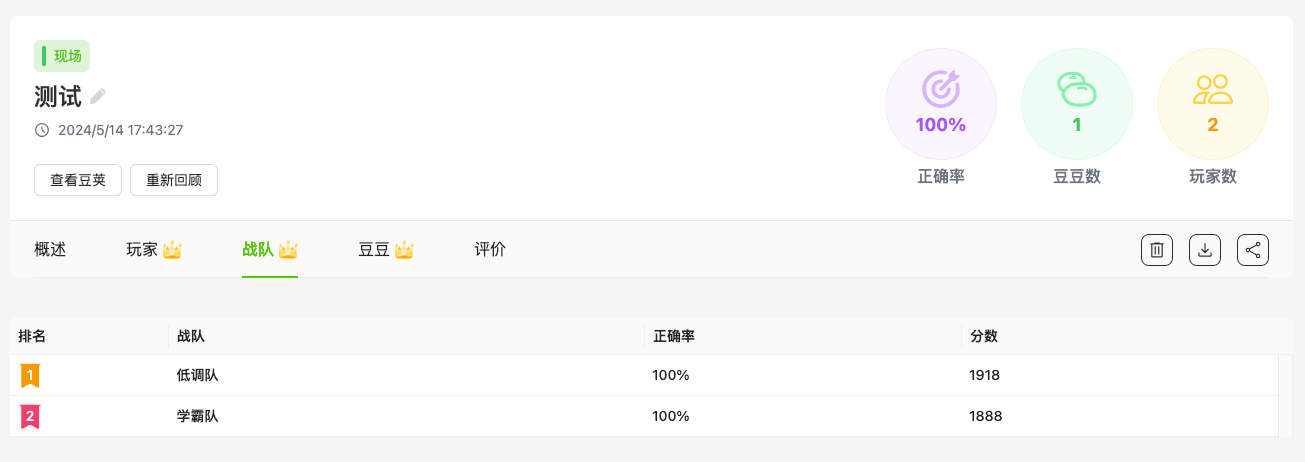Image resolution: width=1305 pixels, height=462 pixels.
Task: Open the 概述 tab
Action: click(x=50, y=250)
